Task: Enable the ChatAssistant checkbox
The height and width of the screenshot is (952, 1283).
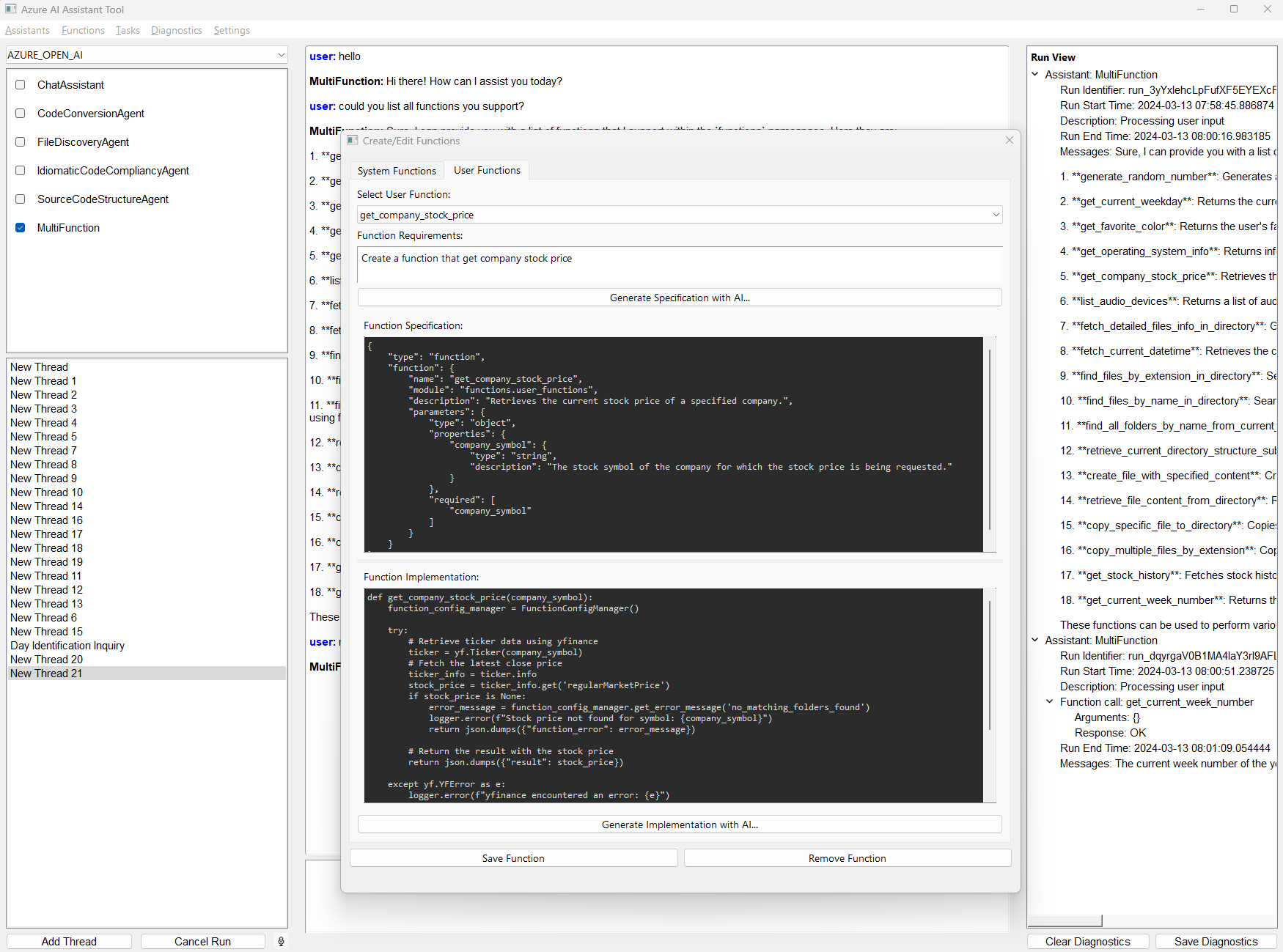Action: (20, 84)
